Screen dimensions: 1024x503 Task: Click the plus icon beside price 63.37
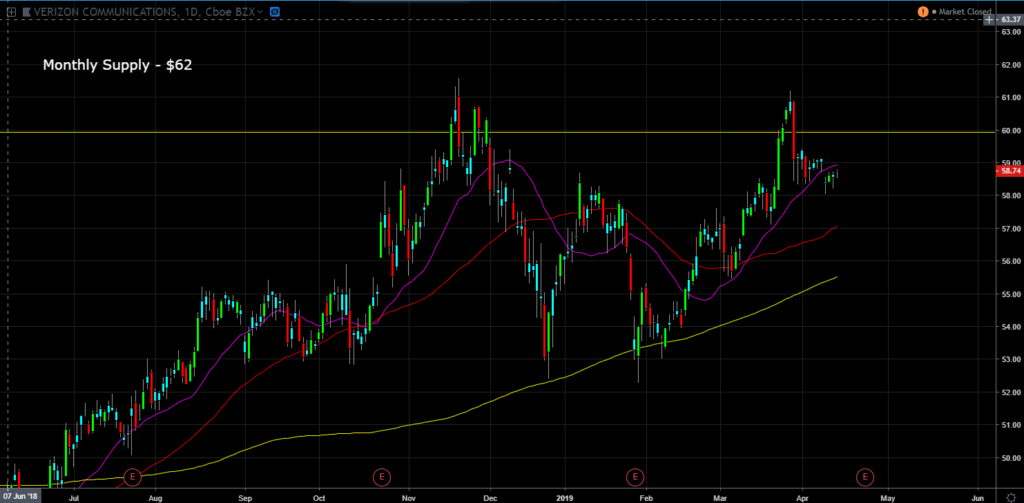(x=990, y=20)
